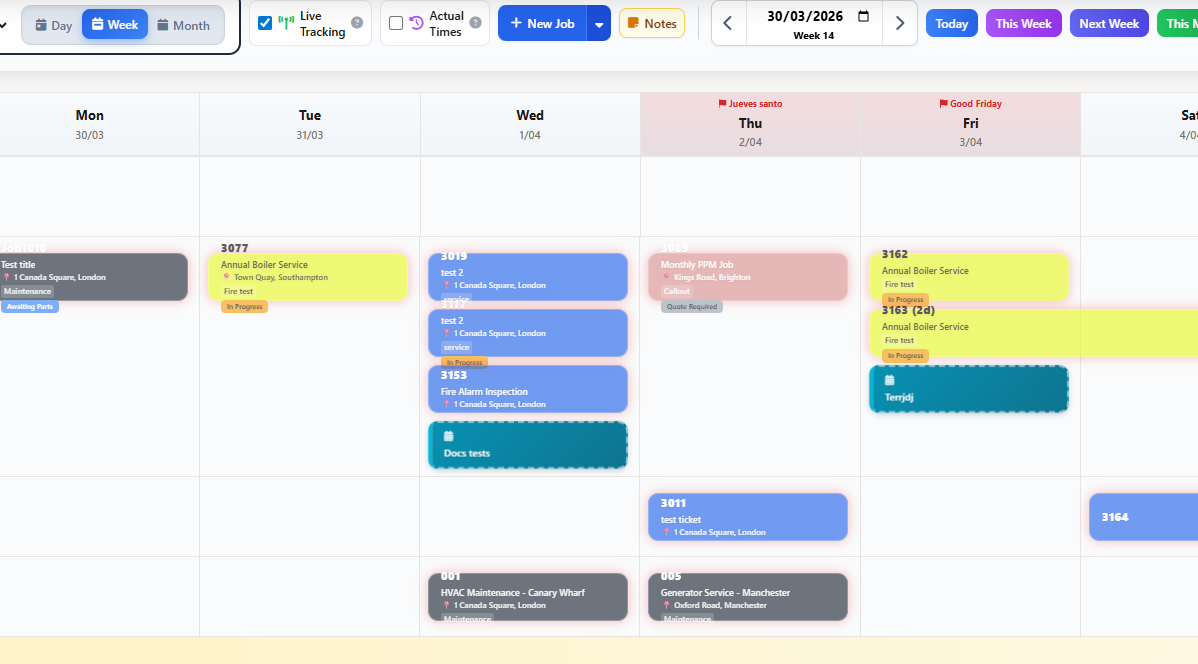
Task: Click the calendar icon on Terrjdj card
Action: click(889, 380)
